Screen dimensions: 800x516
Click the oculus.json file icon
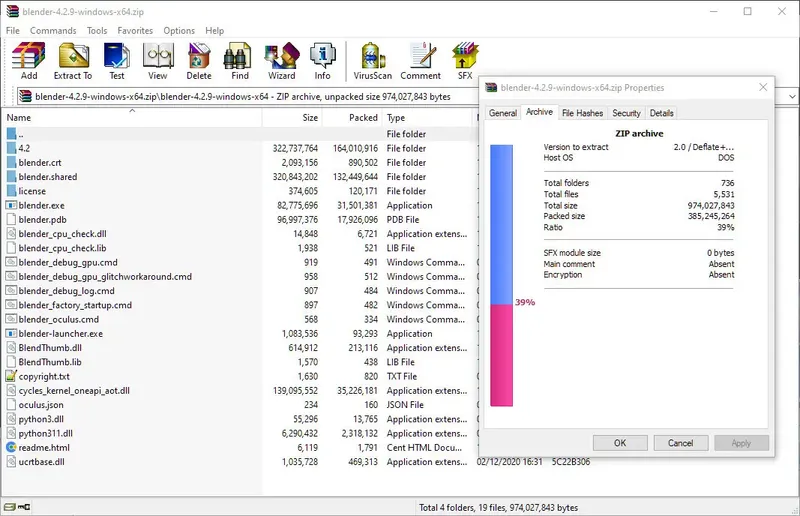pos(11,404)
